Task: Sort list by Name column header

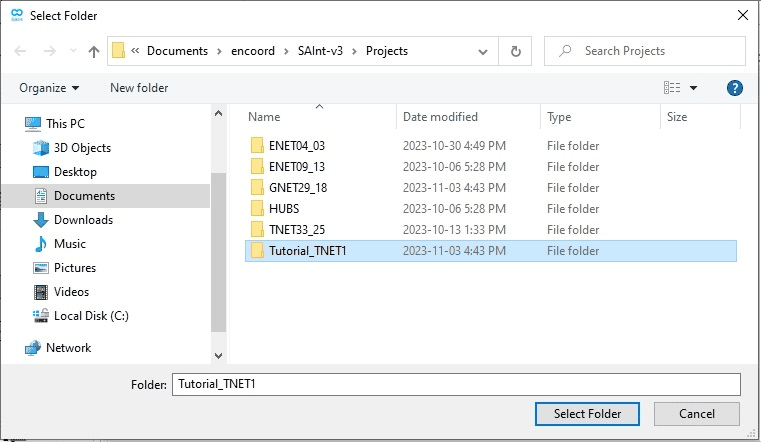Action: coord(264,117)
